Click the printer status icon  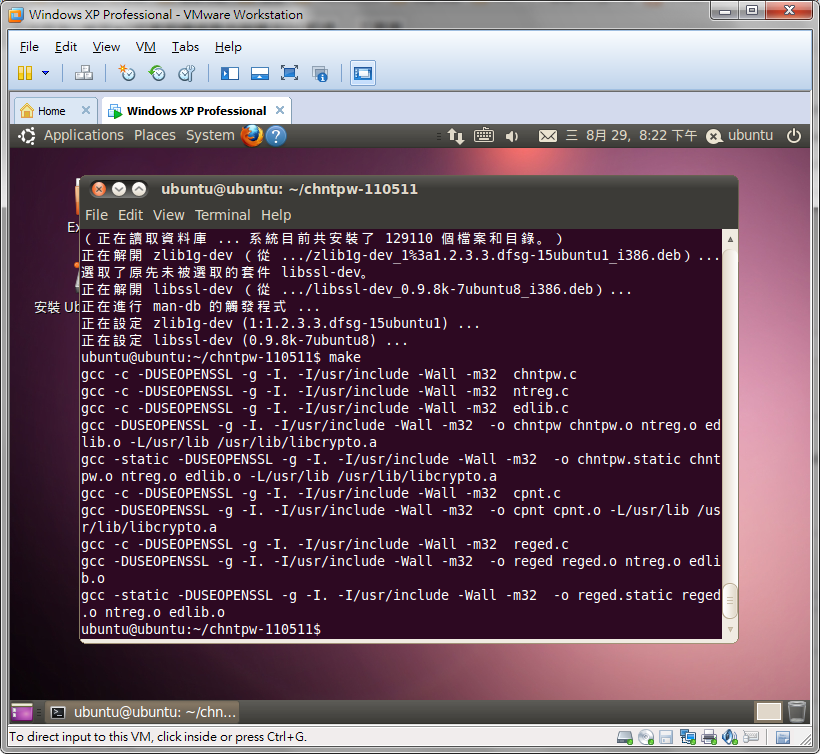[x=709, y=737]
